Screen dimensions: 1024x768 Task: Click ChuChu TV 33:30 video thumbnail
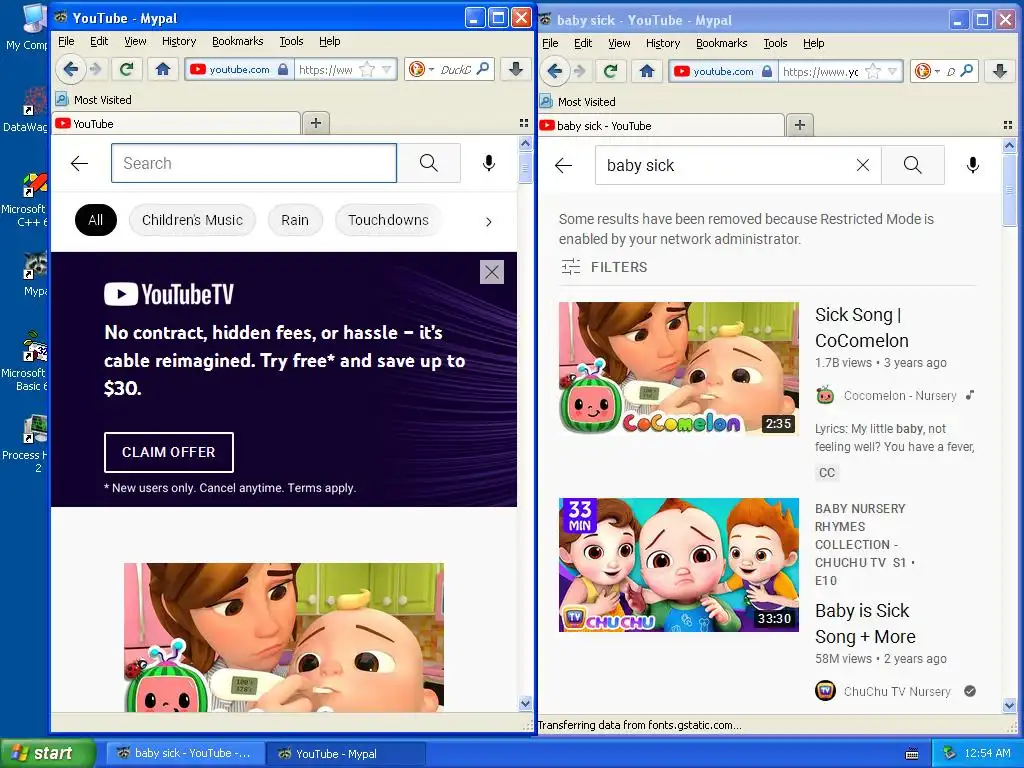(x=679, y=565)
